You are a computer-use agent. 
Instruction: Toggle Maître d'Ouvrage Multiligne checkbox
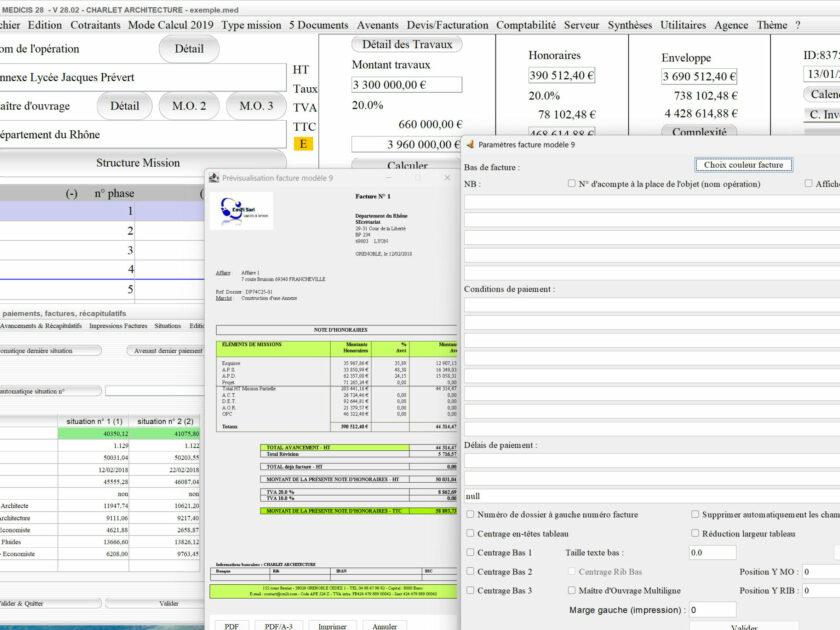point(572,590)
